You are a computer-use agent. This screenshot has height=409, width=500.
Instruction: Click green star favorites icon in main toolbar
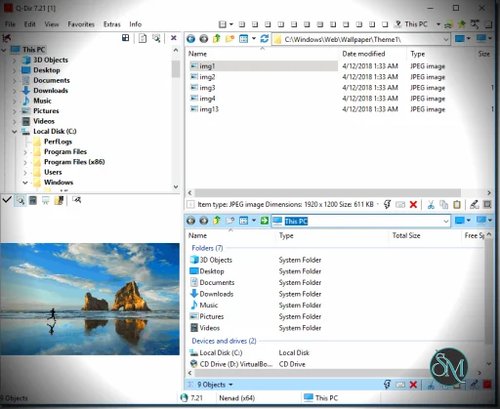(x=462, y=24)
